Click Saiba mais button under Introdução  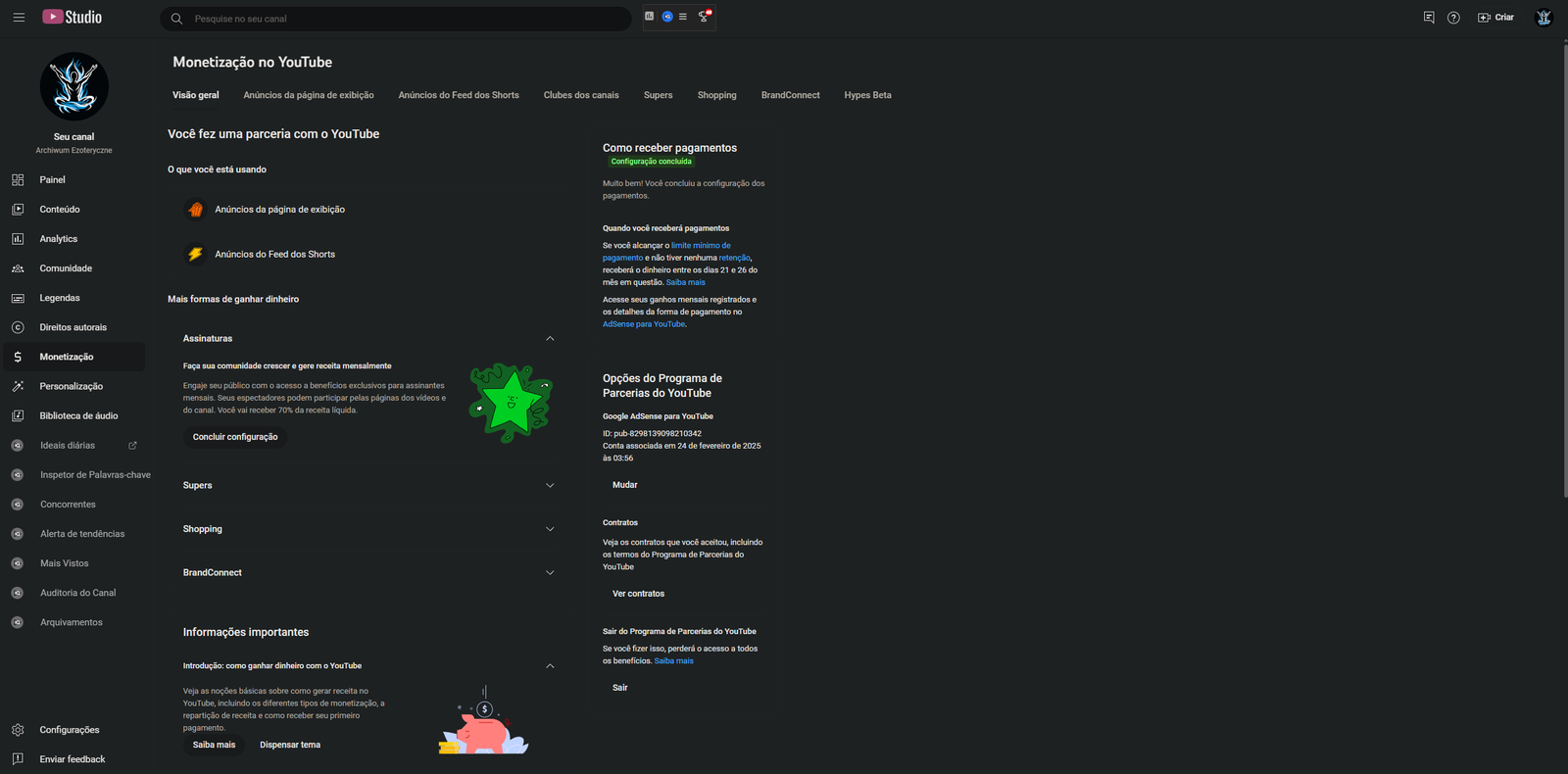point(214,745)
